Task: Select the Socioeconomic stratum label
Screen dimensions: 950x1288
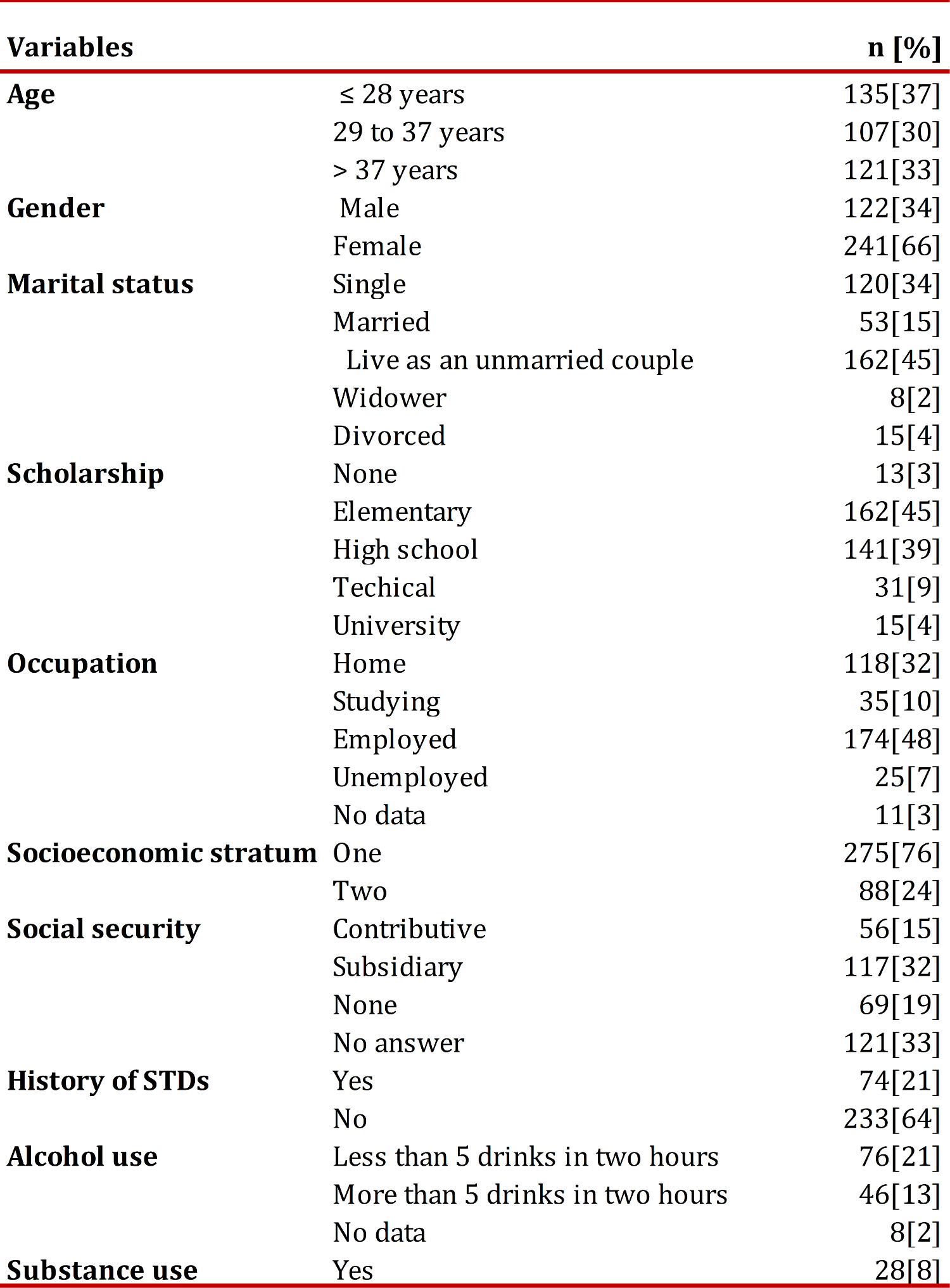Action: pyautogui.click(x=162, y=853)
